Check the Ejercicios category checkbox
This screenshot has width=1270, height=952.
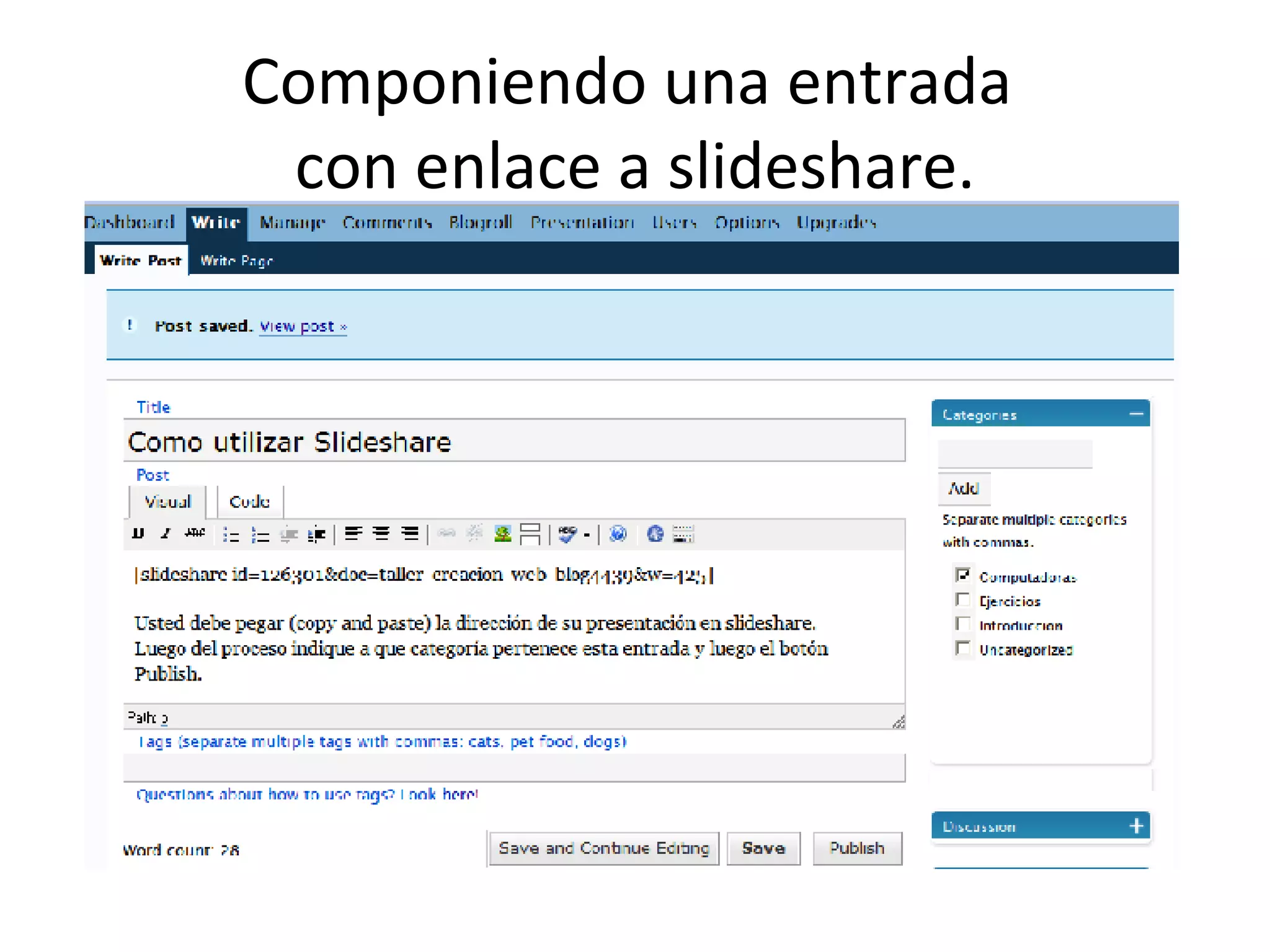(x=962, y=599)
